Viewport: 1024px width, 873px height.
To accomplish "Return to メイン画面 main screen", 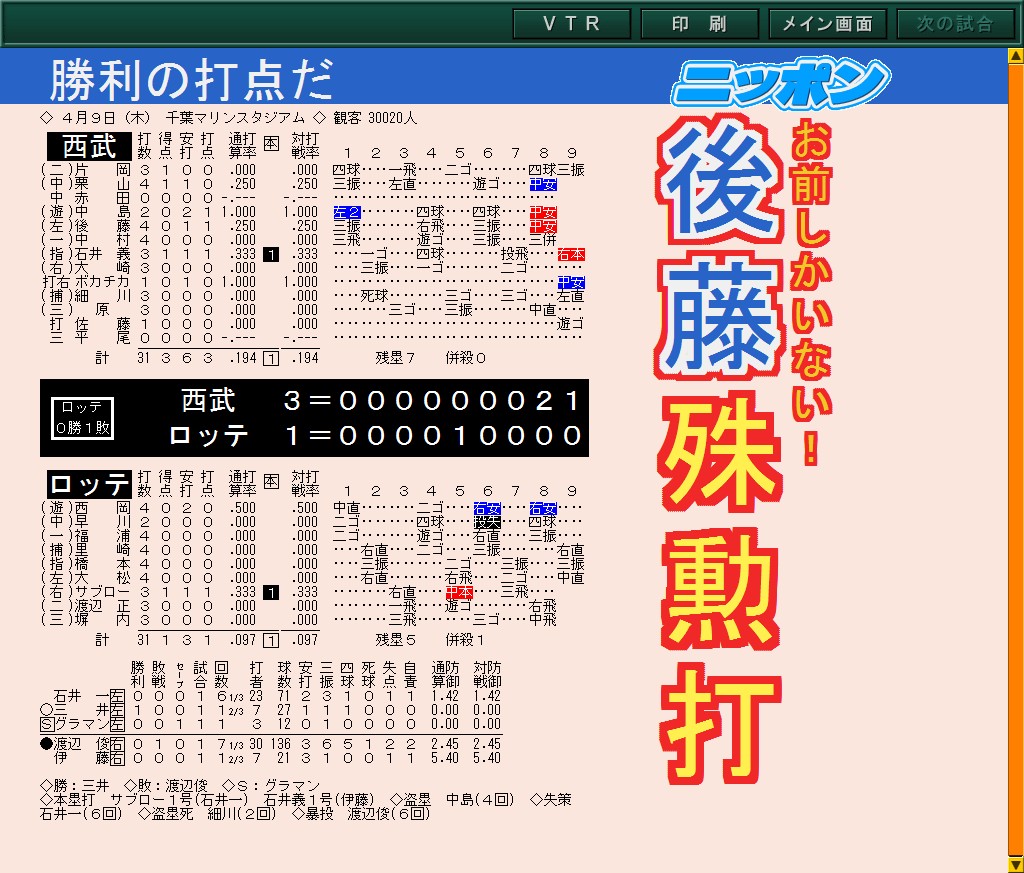I will point(827,24).
